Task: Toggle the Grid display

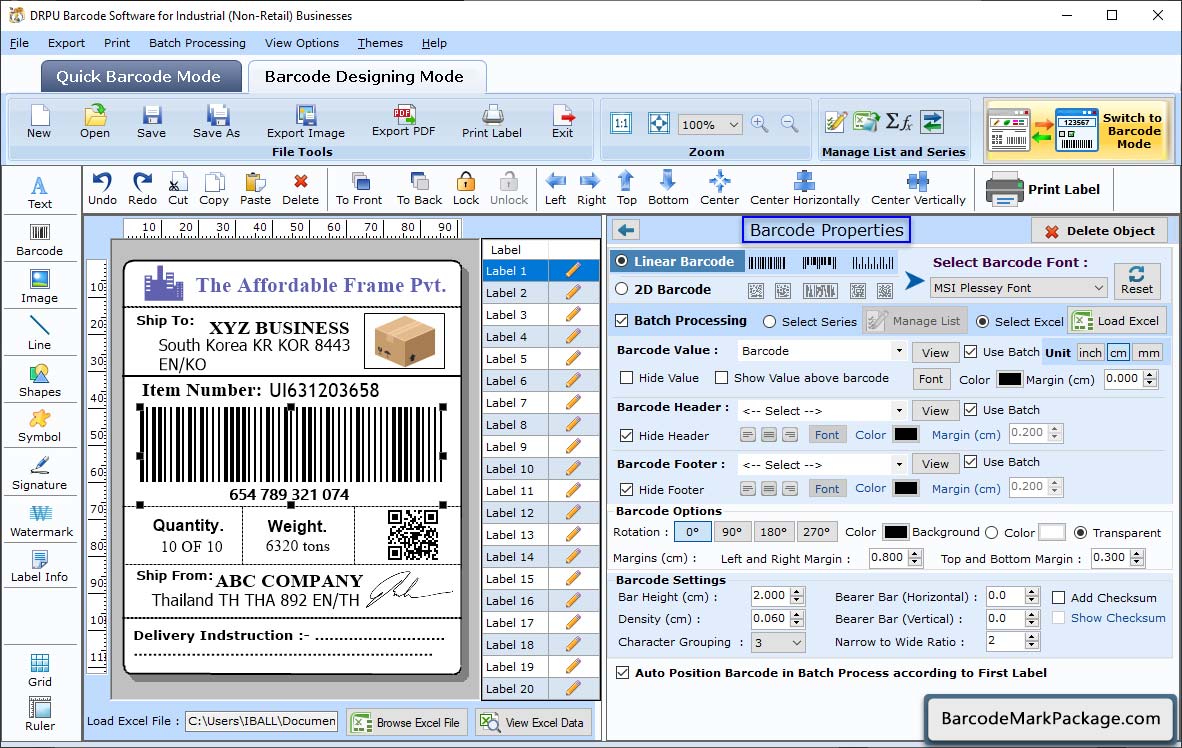Action: pos(39,670)
